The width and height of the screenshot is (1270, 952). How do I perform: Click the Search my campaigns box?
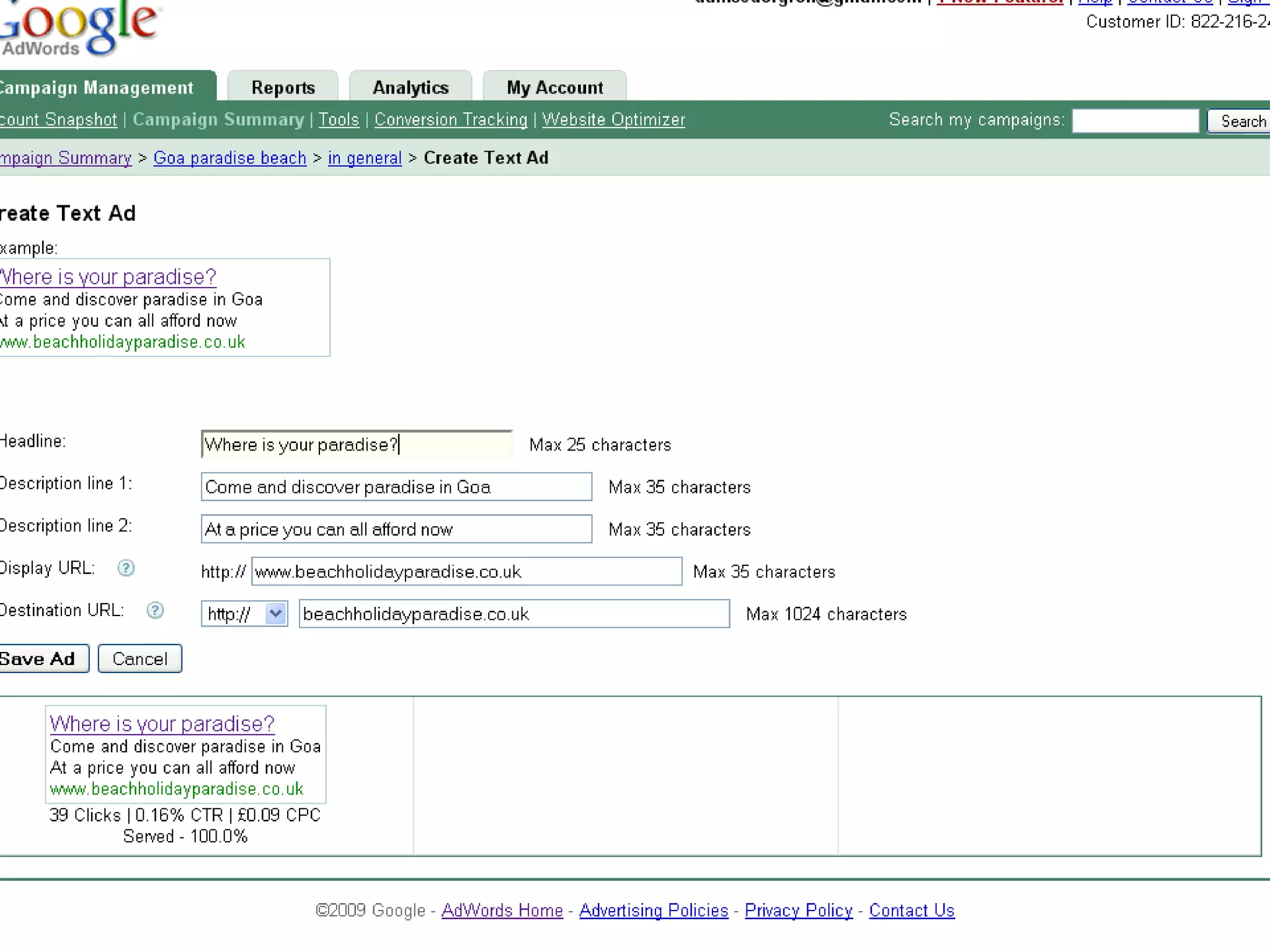[x=1135, y=121]
